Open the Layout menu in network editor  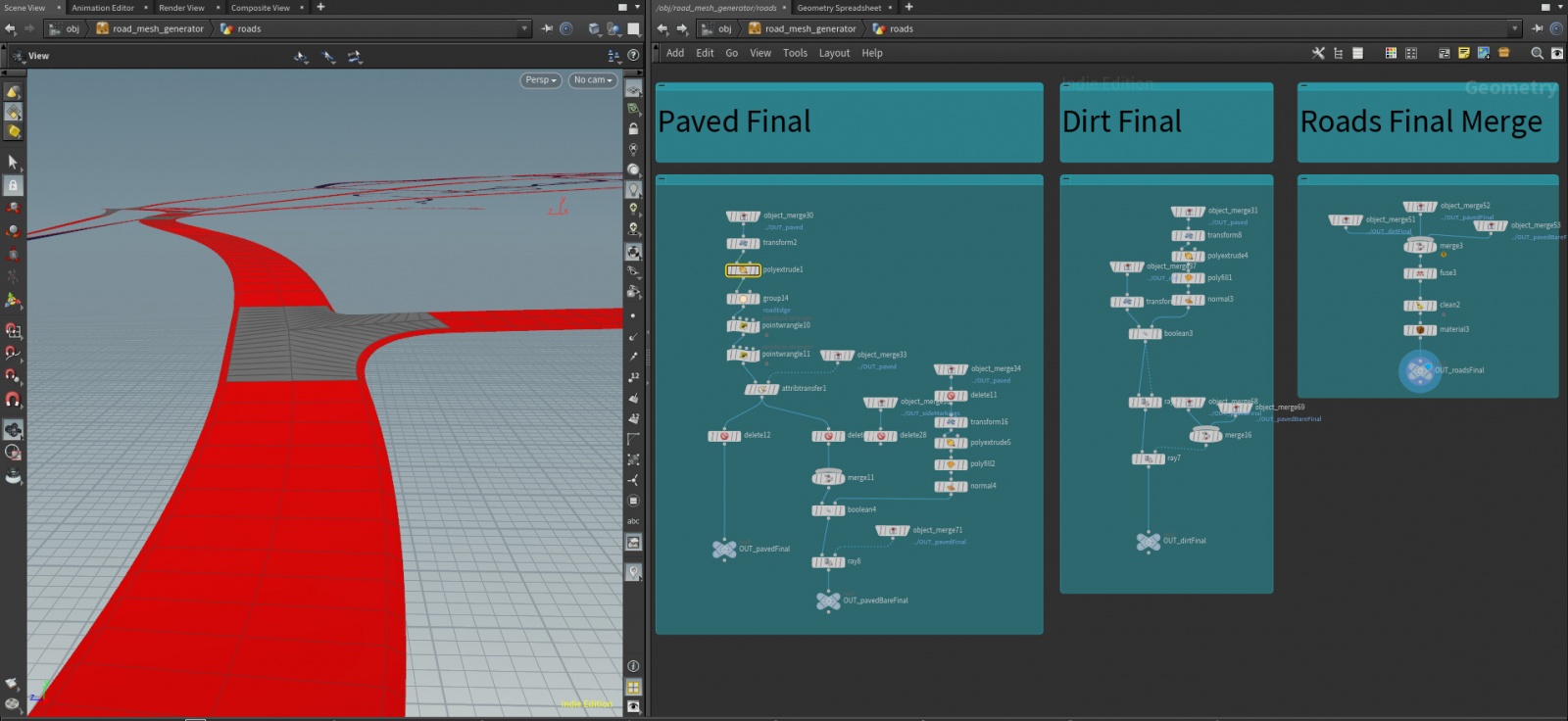coord(834,53)
